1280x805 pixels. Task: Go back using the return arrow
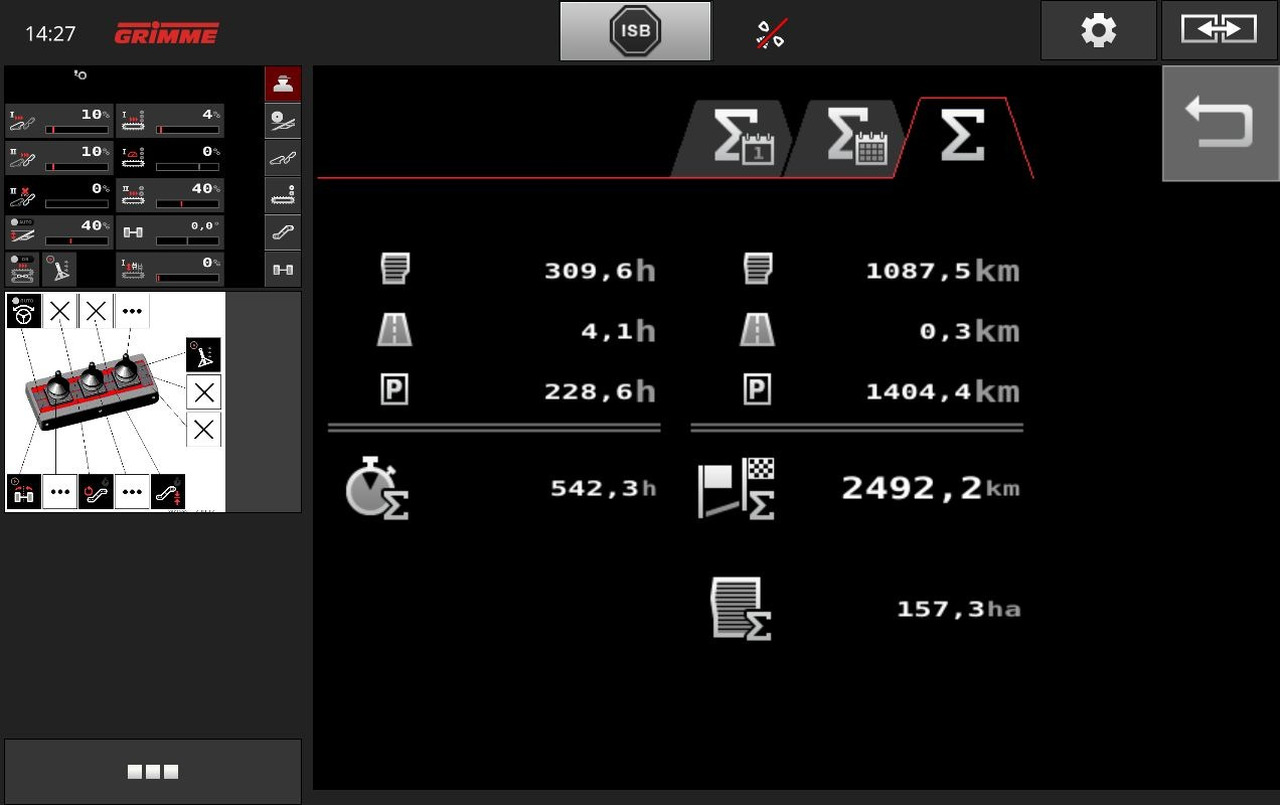coord(1220,124)
